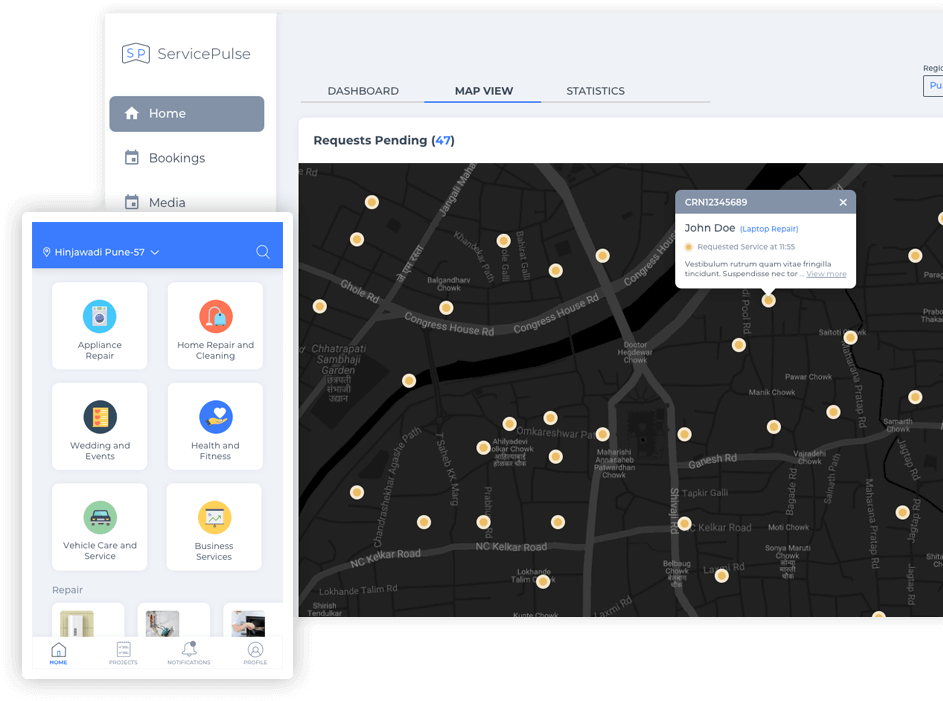Image resolution: width=943 pixels, height=701 pixels.
Task: Open the Region dropdown at top right
Action: pyautogui.click(x=933, y=86)
